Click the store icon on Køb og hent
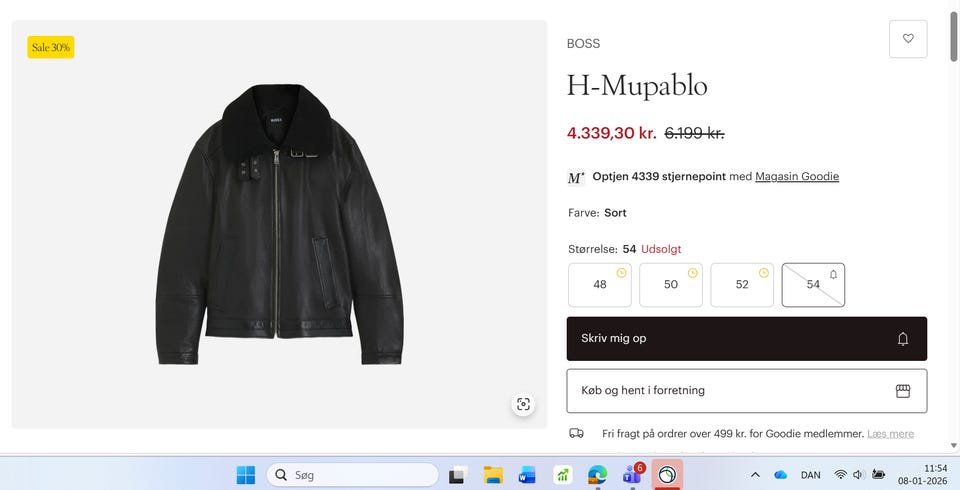 pyautogui.click(x=903, y=391)
